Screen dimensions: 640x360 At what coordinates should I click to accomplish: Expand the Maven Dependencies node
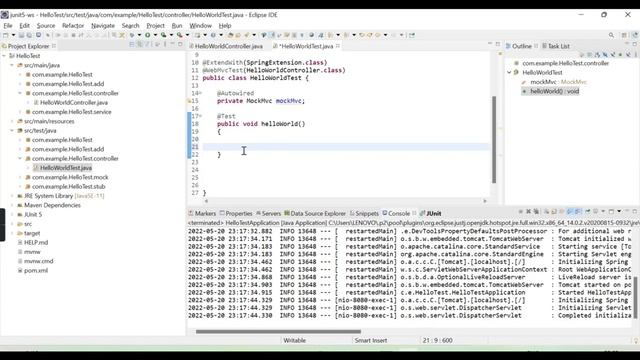click(x=12, y=205)
